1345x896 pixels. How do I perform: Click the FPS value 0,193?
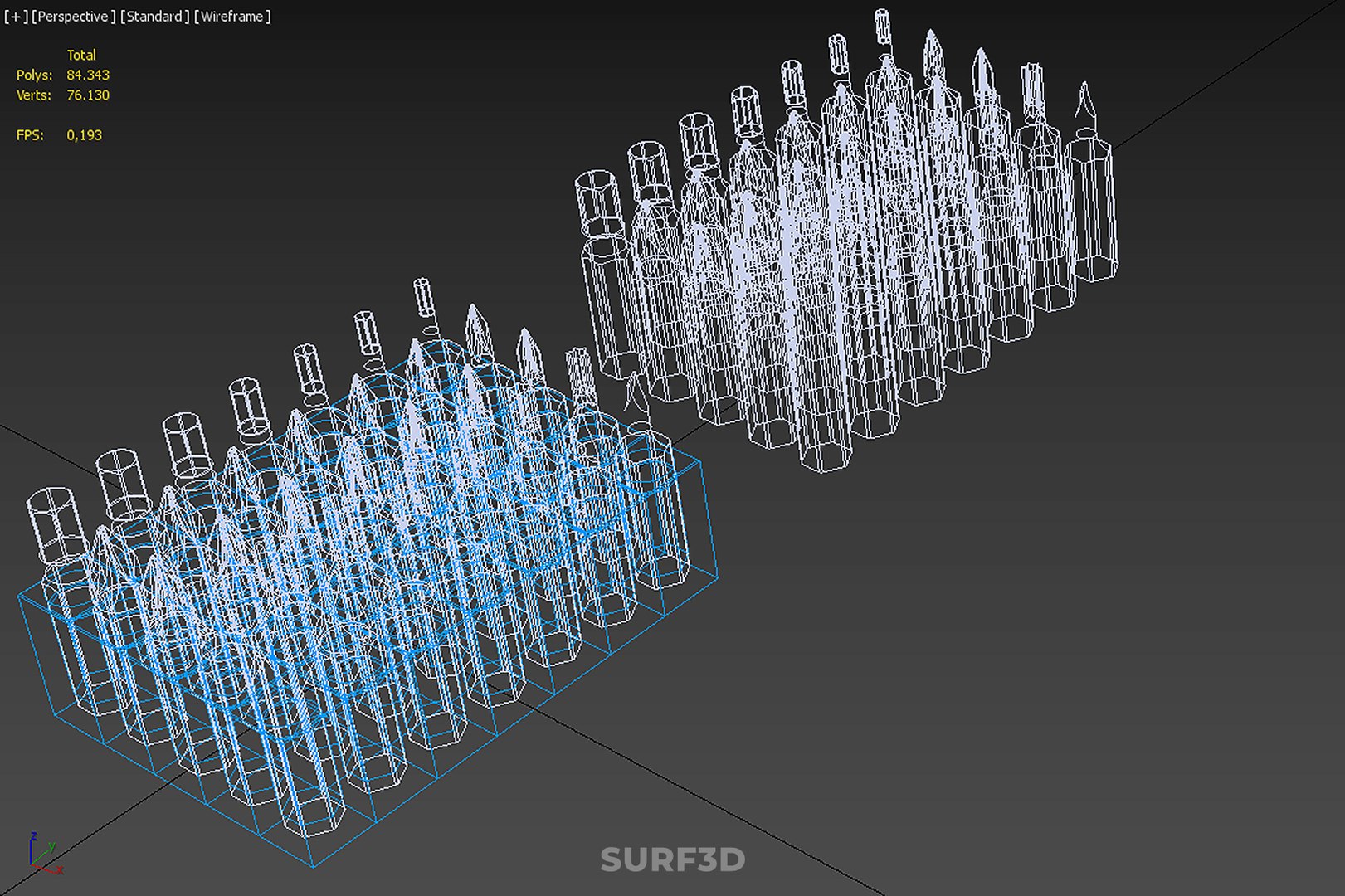pos(85,135)
